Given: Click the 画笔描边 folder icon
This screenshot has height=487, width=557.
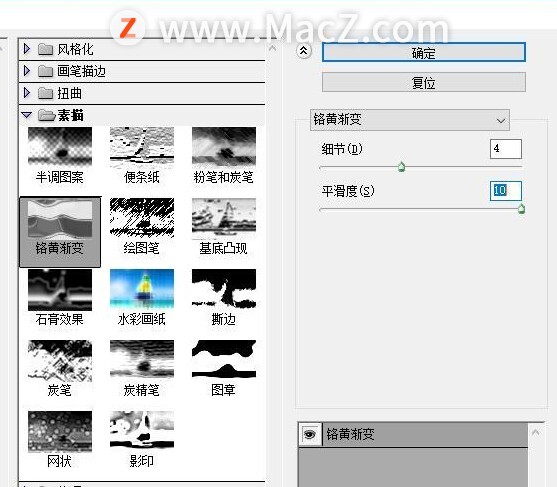Looking at the screenshot, I should tap(45, 71).
